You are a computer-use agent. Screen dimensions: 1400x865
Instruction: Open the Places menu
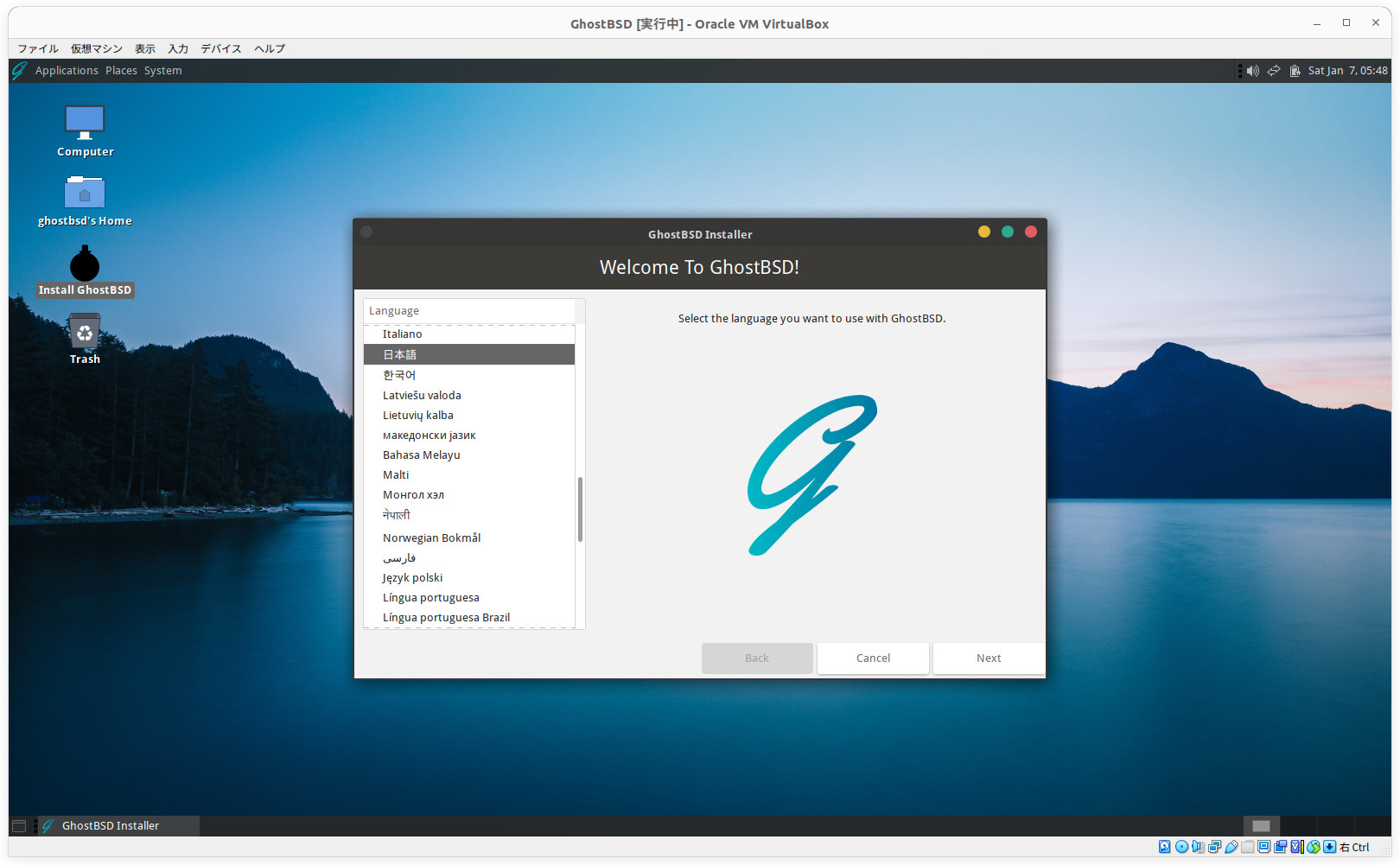pos(121,71)
